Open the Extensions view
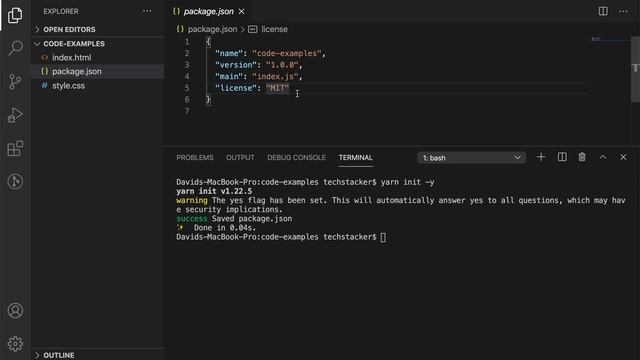Image resolution: width=640 pixels, height=360 pixels. click(x=15, y=148)
